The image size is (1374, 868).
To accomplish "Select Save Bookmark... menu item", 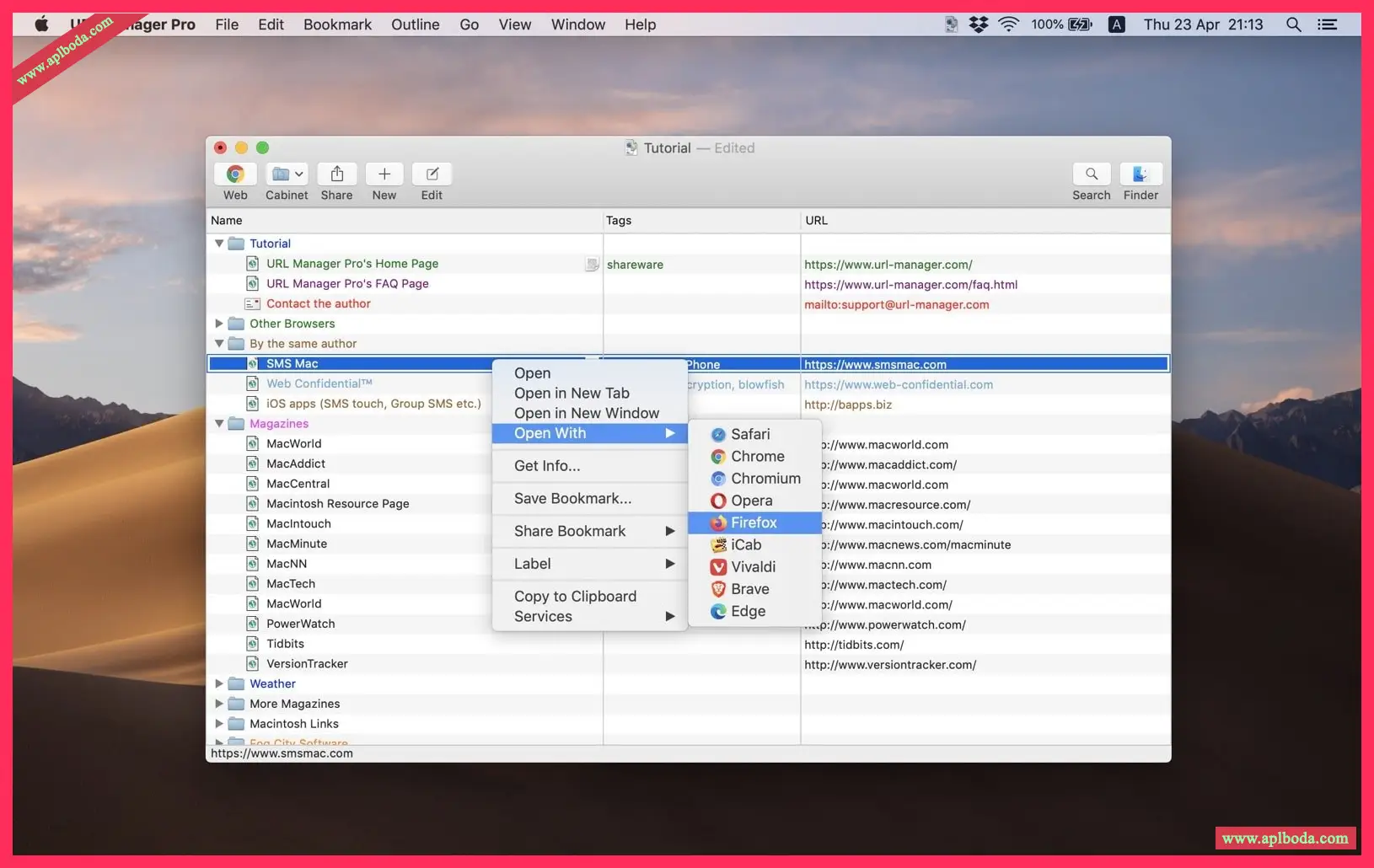I will [590, 498].
